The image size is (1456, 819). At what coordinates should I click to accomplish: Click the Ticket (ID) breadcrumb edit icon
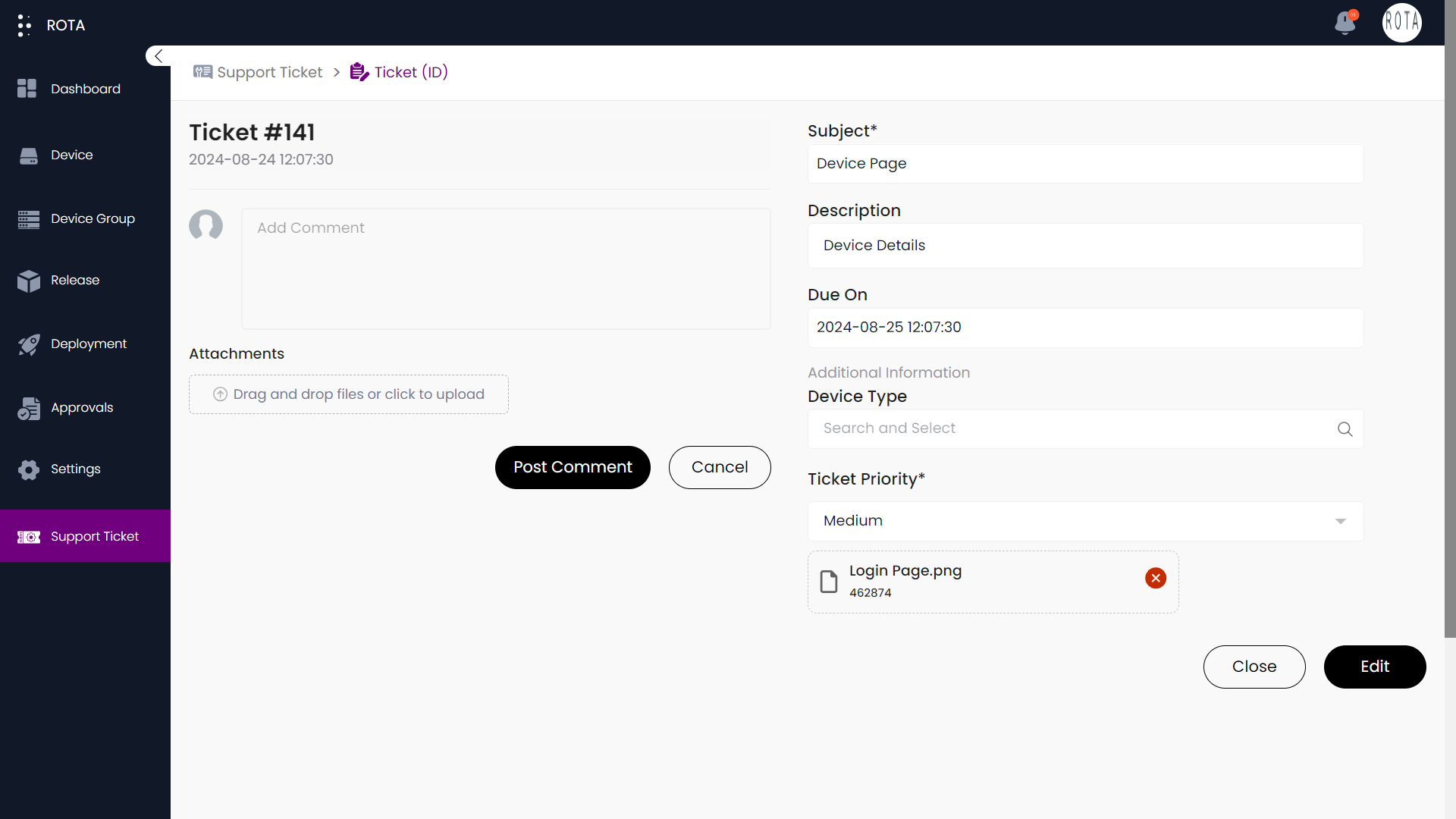pos(359,72)
